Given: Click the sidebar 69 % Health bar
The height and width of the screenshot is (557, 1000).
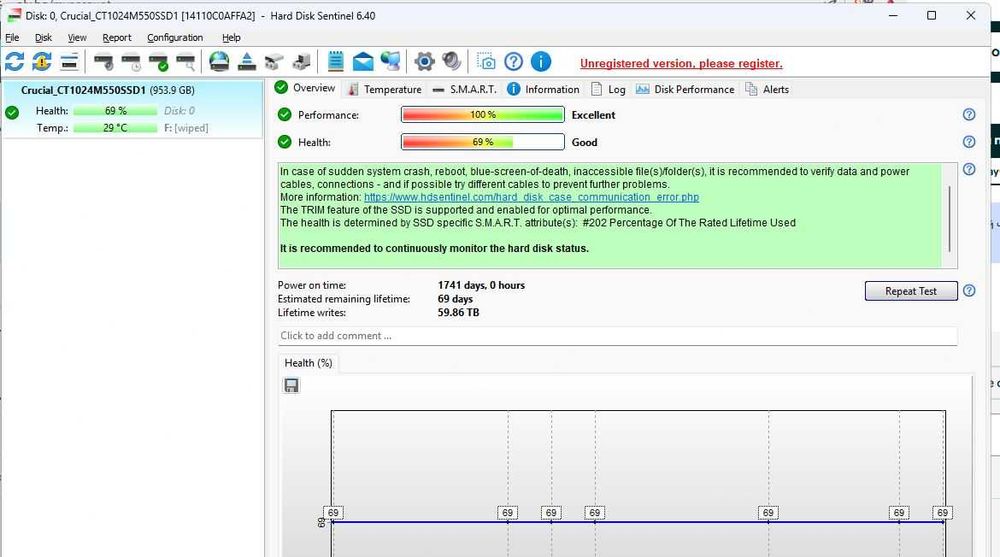Looking at the screenshot, I should coord(115,110).
